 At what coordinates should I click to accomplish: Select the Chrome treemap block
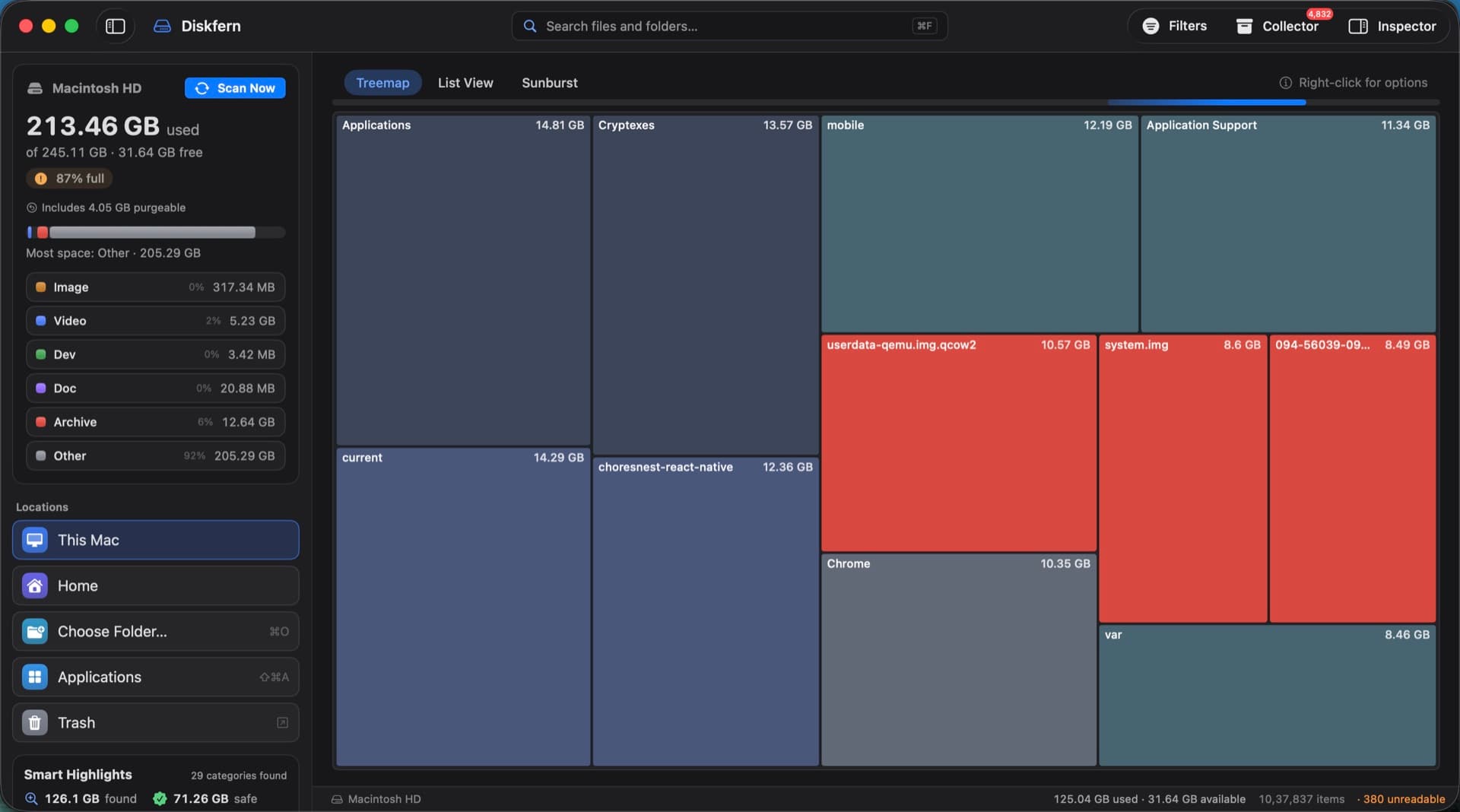click(x=959, y=660)
